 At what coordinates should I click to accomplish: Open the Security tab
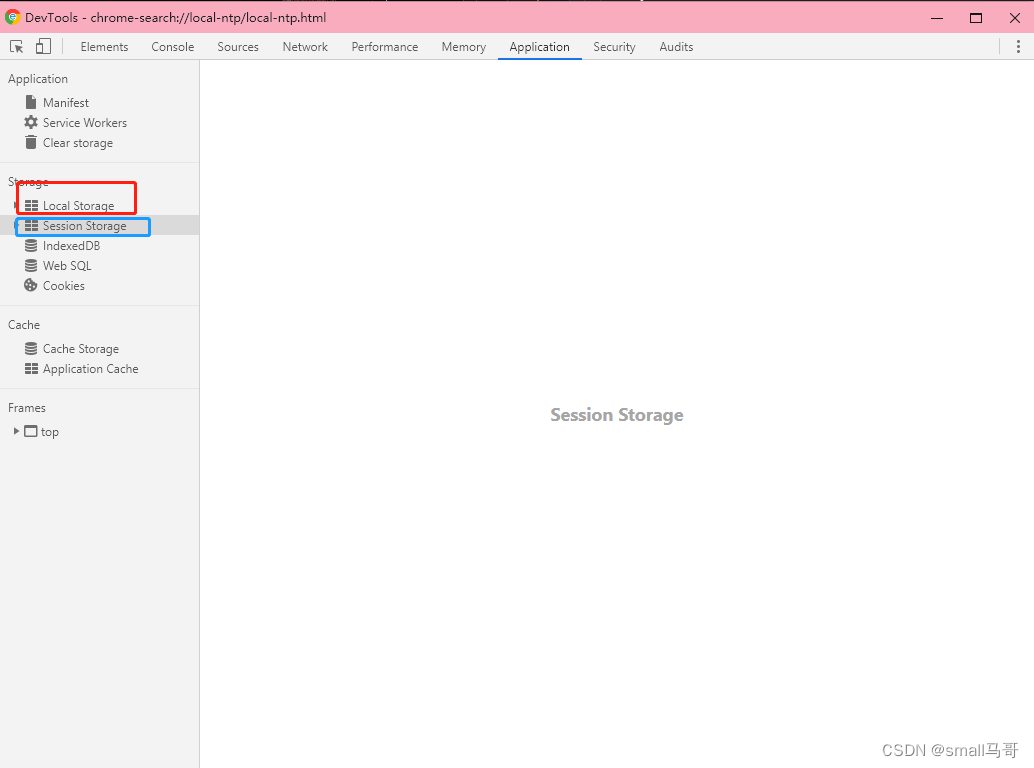click(615, 47)
